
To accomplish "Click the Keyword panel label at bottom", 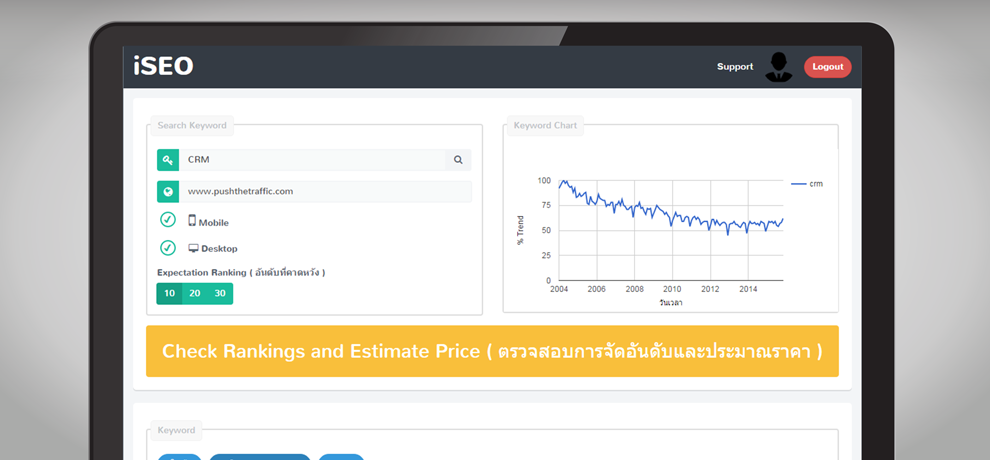I will click(x=176, y=430).
